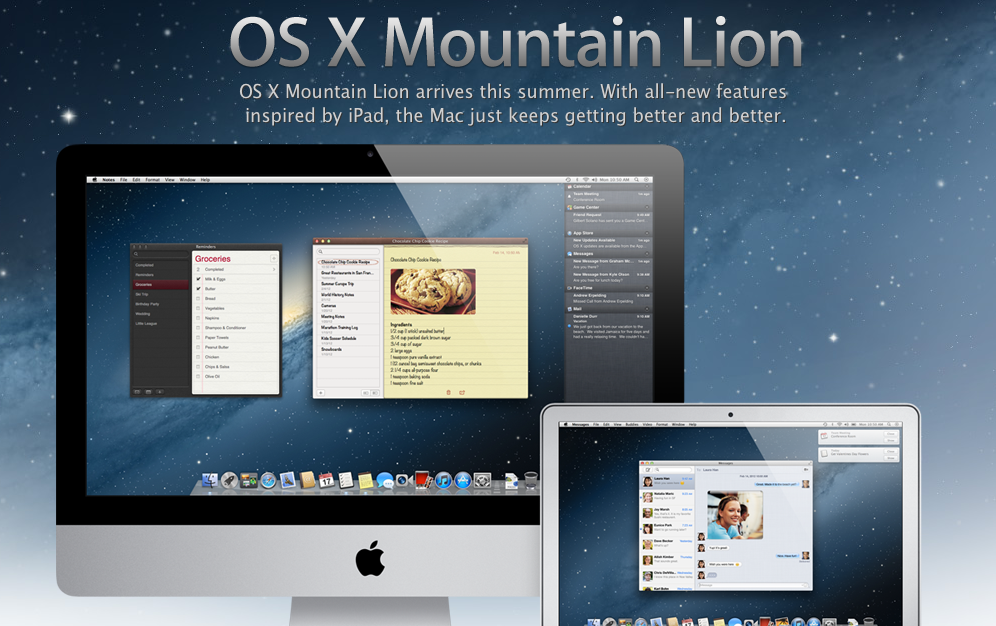Open the Video menu on the MacBook
The width and height of the screenshot is (996, 626).
pos(647,424)
